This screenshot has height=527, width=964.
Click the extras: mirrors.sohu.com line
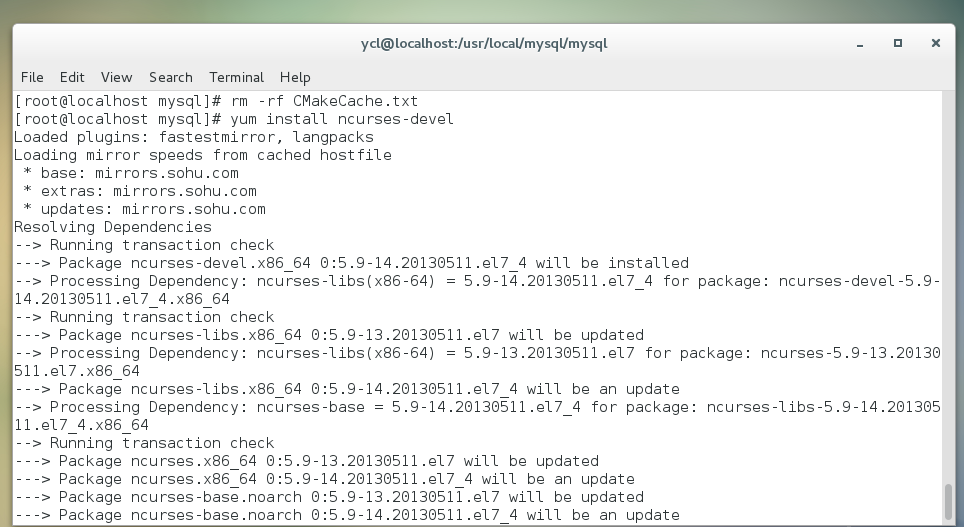click(140, 191)
